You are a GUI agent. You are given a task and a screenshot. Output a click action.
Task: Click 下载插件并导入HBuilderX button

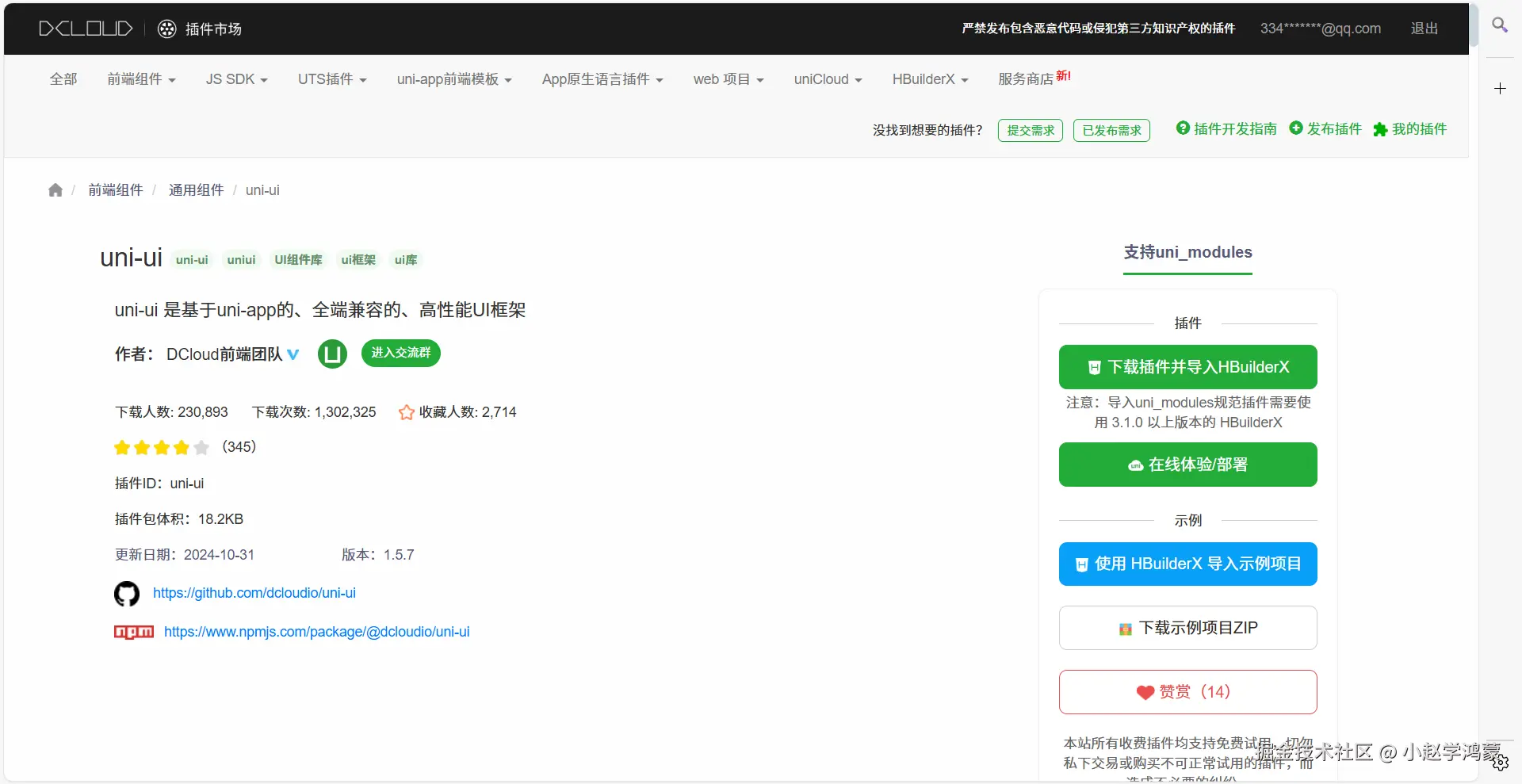[1187, 367]
